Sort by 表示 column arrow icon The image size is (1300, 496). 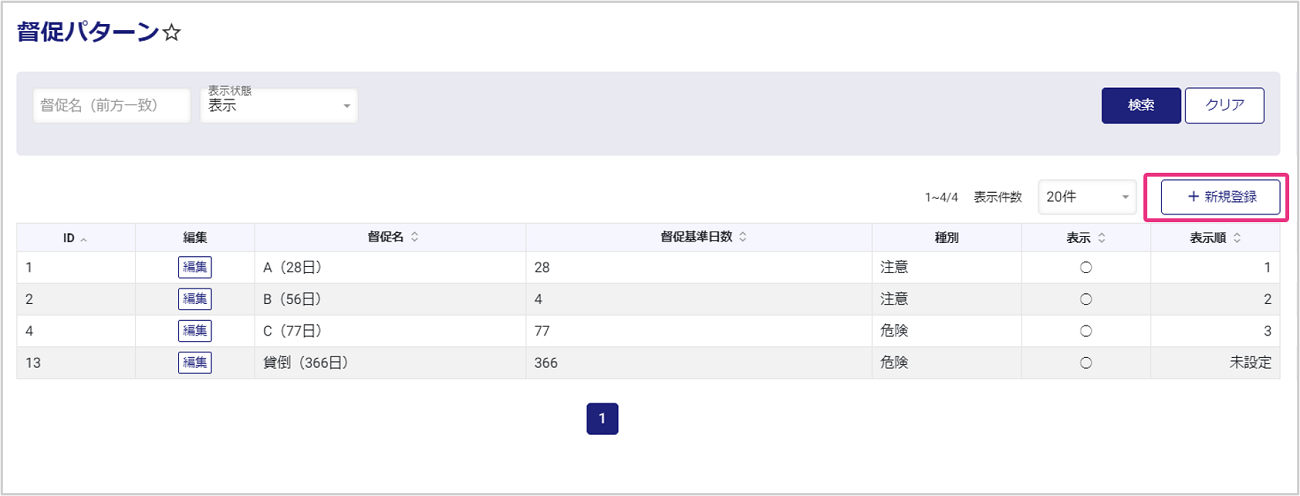[1102, 238]
